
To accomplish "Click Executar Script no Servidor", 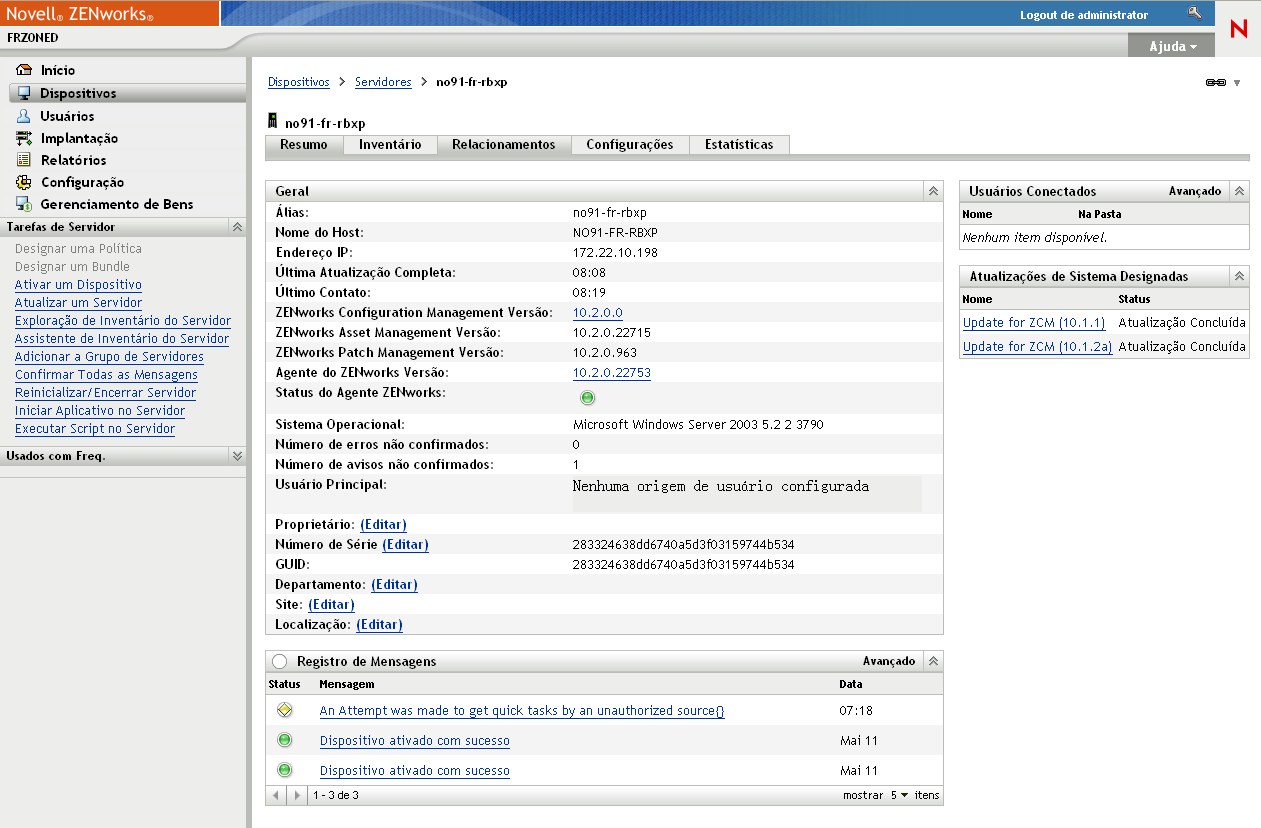I will (95, 429).
